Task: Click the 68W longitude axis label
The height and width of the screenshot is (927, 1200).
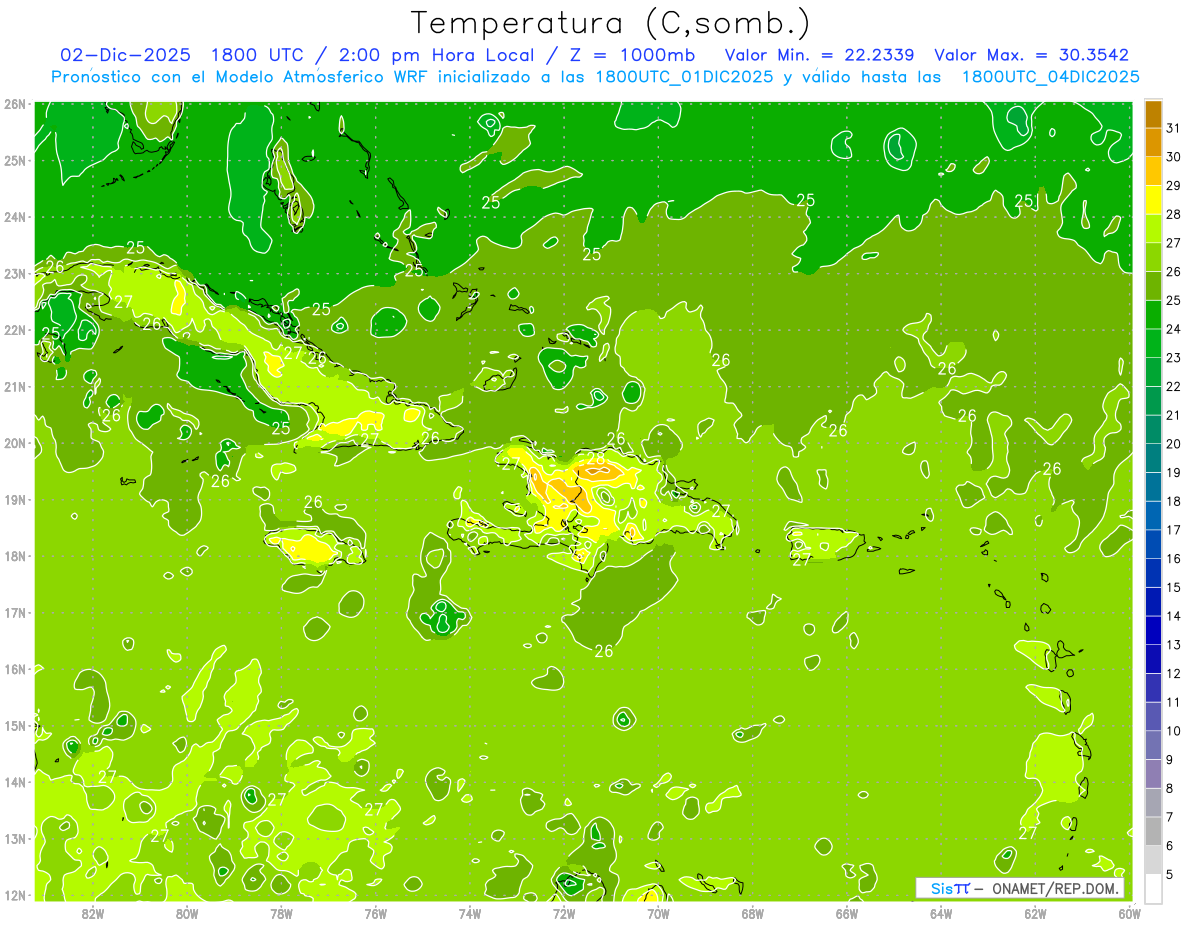Action: click(x=752, y=913)
